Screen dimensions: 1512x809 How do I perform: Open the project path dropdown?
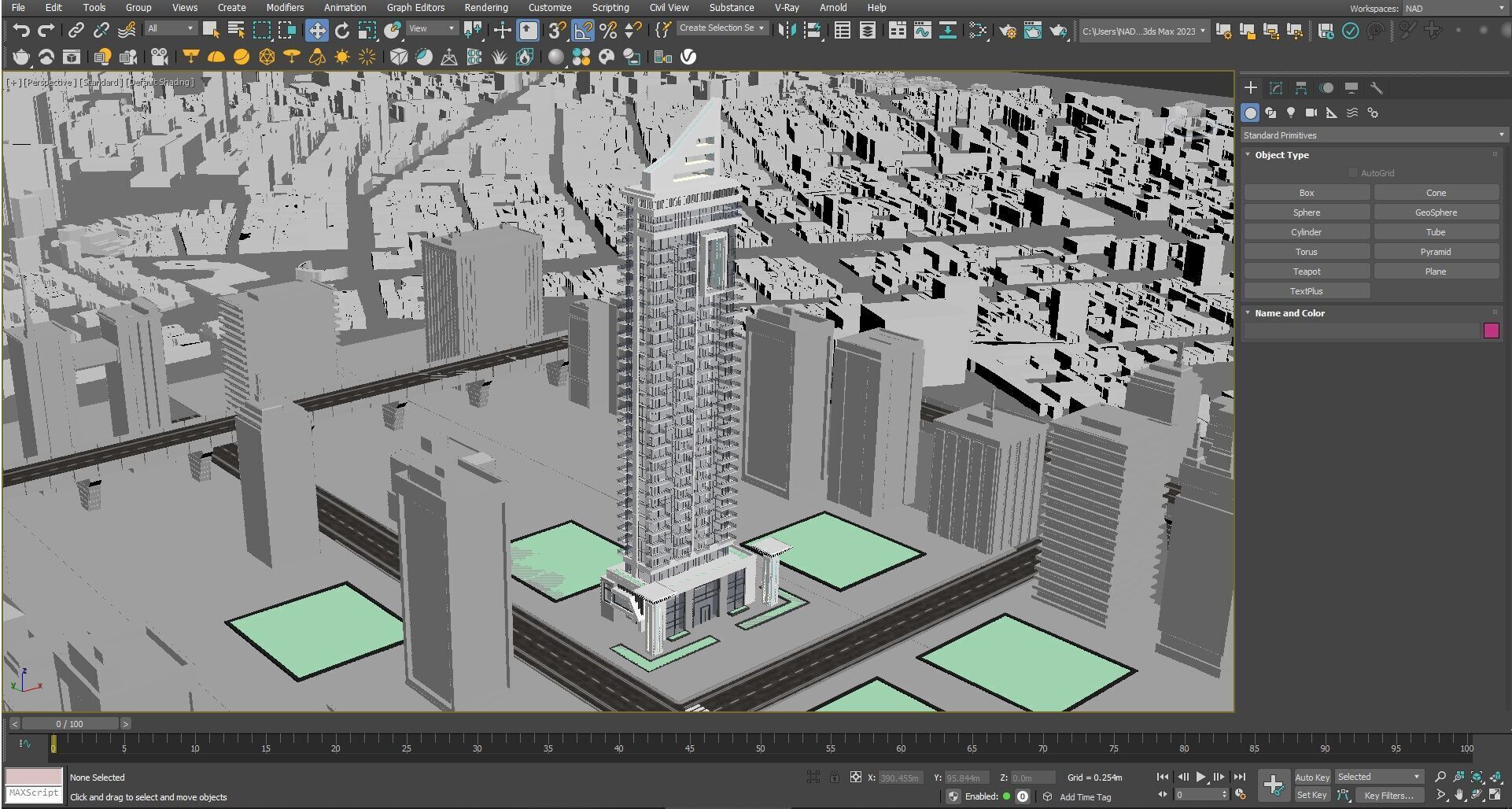click(1143, 31)
